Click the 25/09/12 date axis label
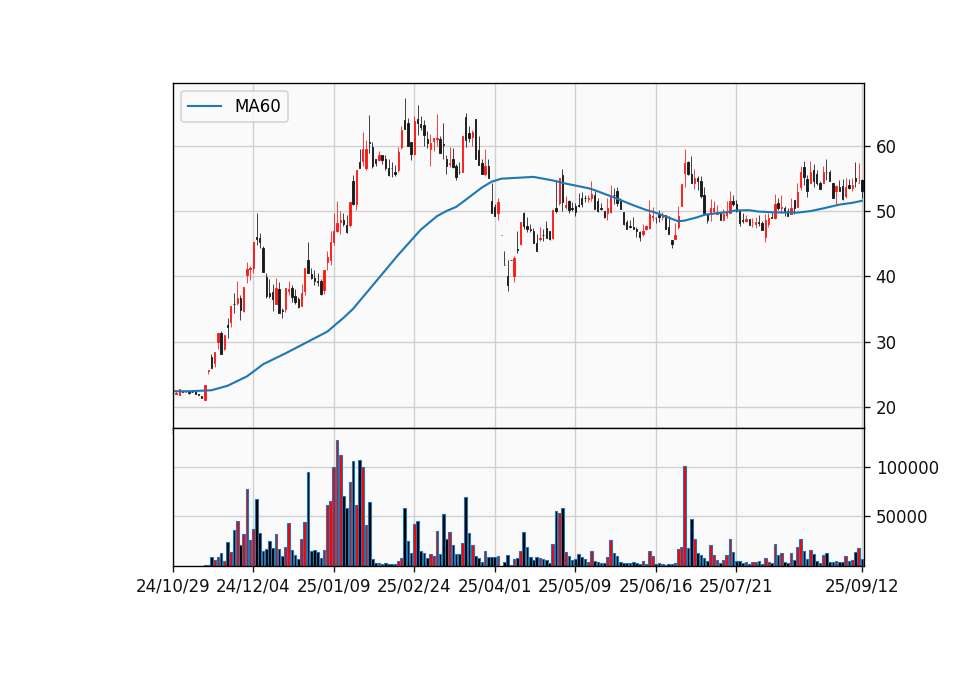The image size is (960, 690). [862, 586]
